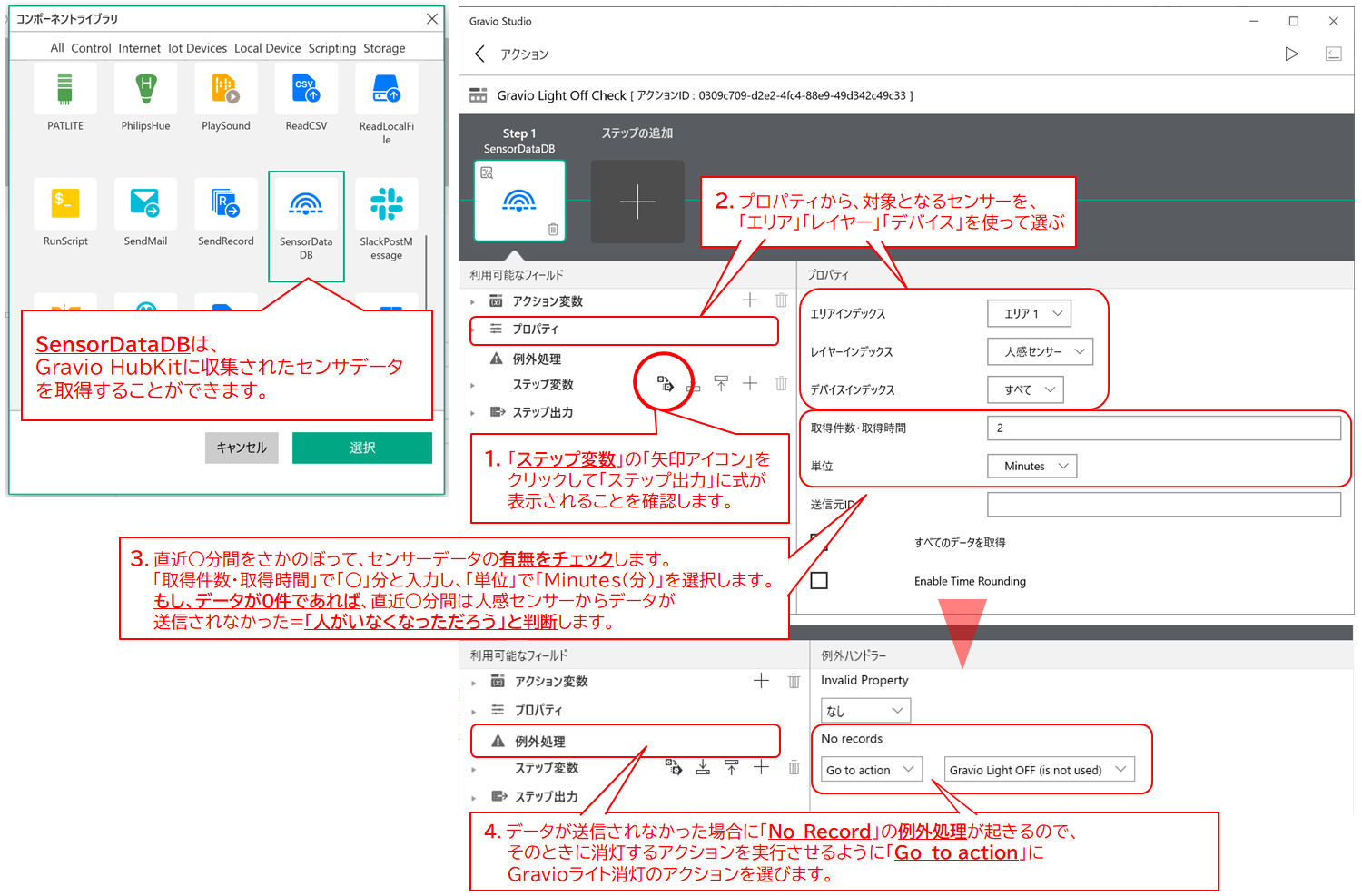This screenshot has width=1362, height=896.
Task: Switch to the Control category tab
Action: [91, 48]
